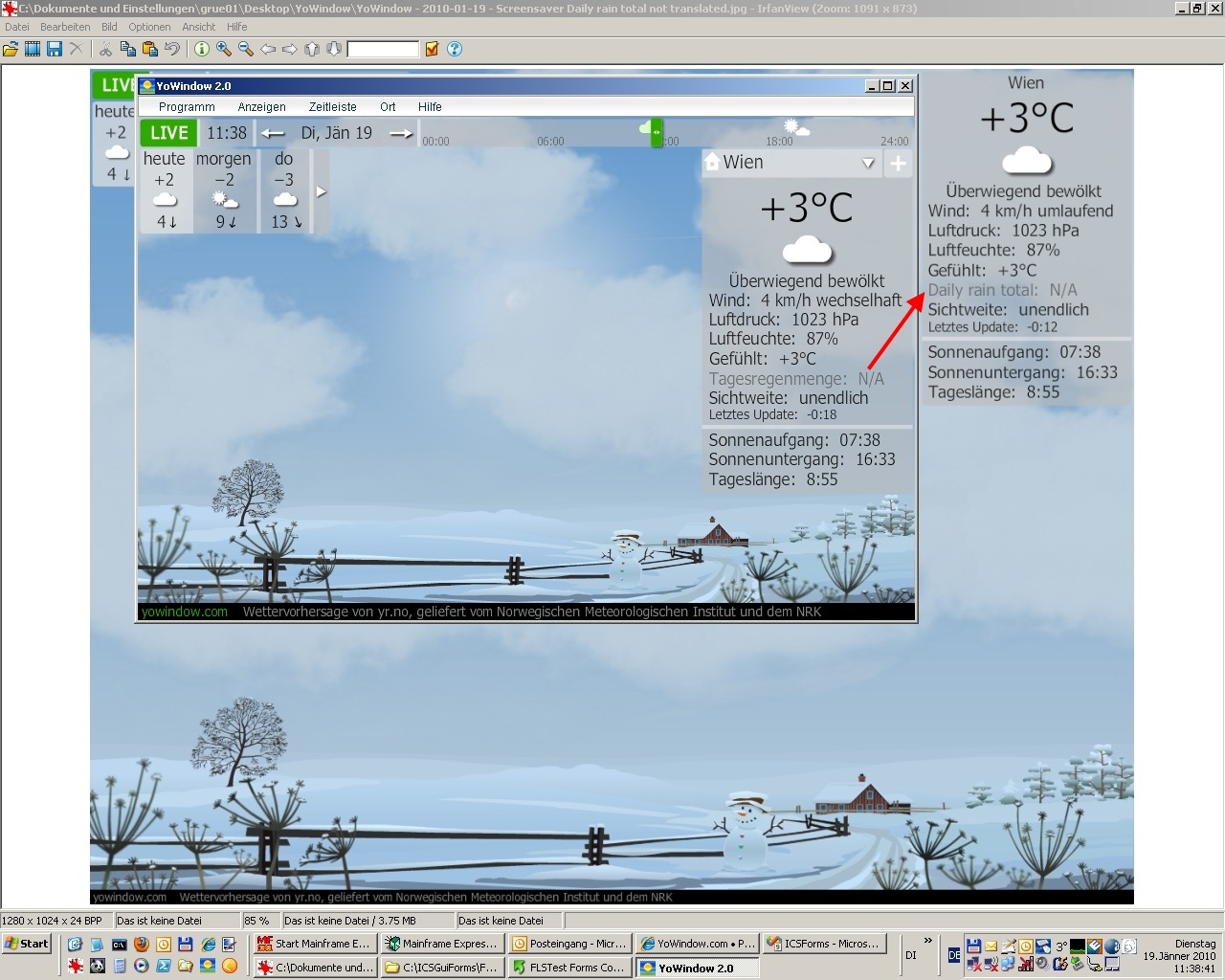Image resolution: width=1225 pixels, height=980 pixels.
Task: Save image with floppy disk icon
Action: pos(55,49)
